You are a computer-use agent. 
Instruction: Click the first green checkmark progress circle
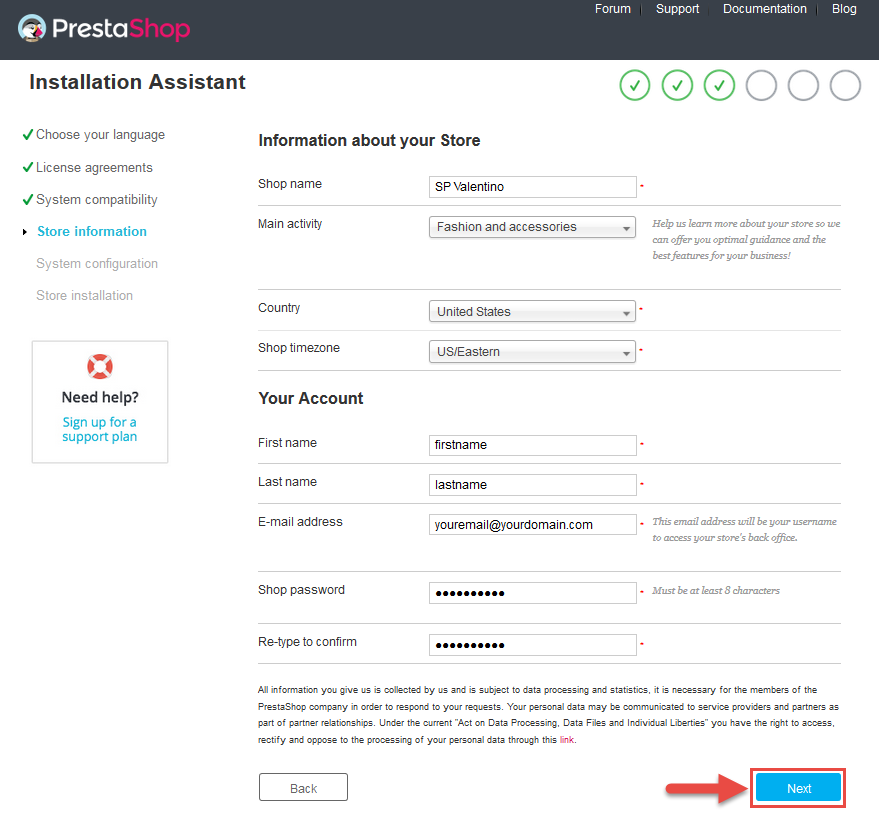coord(635,86)
